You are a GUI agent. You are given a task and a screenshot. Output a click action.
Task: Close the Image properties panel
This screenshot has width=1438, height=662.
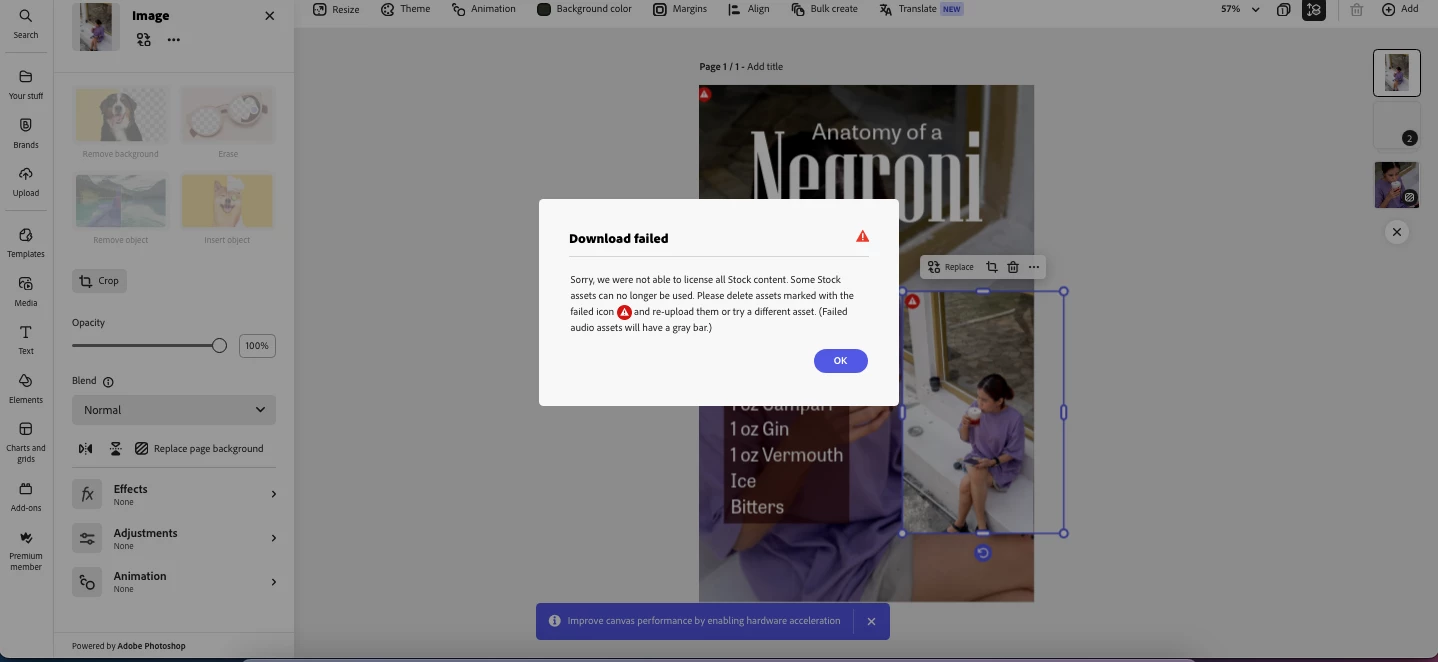coord(269,16)
